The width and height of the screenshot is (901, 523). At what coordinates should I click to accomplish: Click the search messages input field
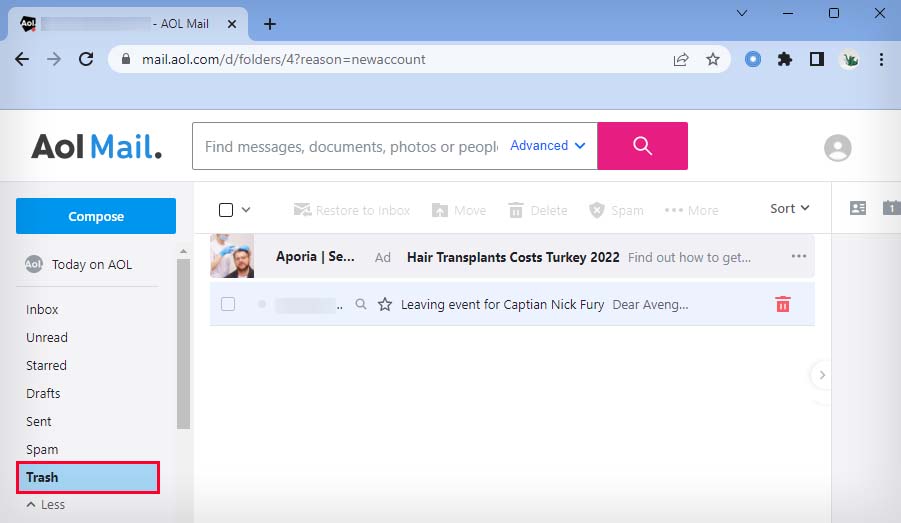point(351,147)
